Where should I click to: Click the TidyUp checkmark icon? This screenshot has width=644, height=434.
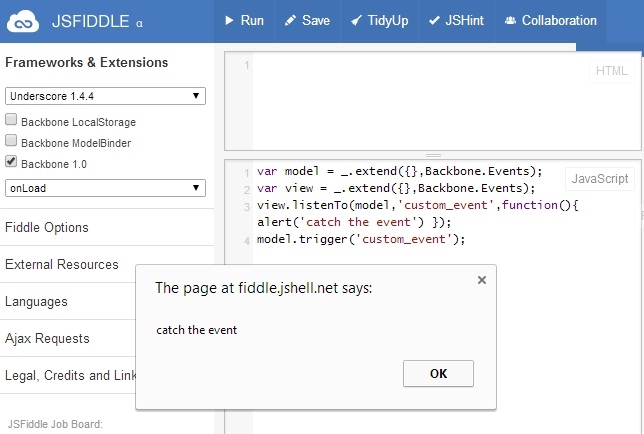tap(357, 20)
